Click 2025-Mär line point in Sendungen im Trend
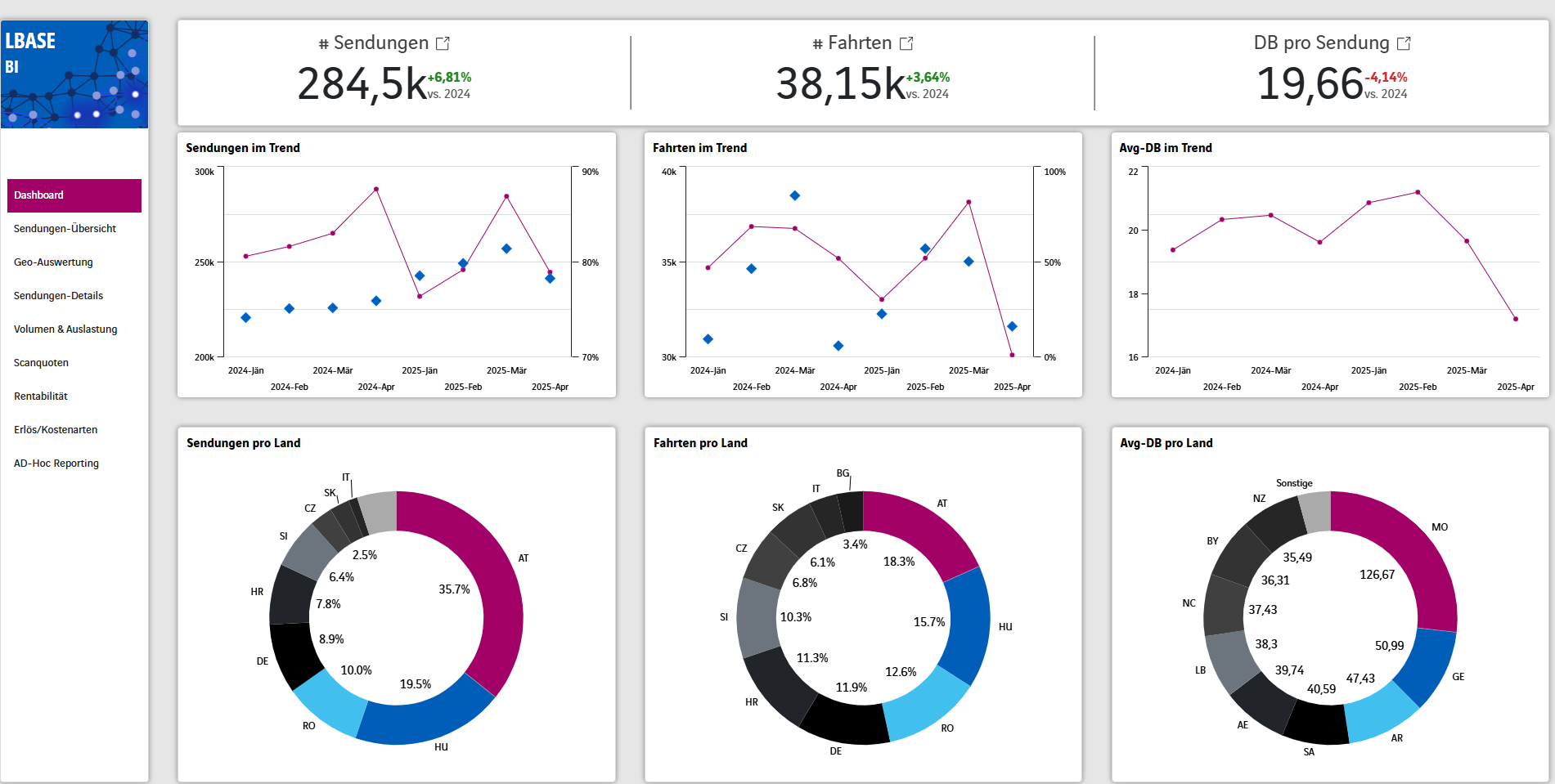Image resolution: width=1555 pixels, height=784 pixels. (x=506, y=196)
